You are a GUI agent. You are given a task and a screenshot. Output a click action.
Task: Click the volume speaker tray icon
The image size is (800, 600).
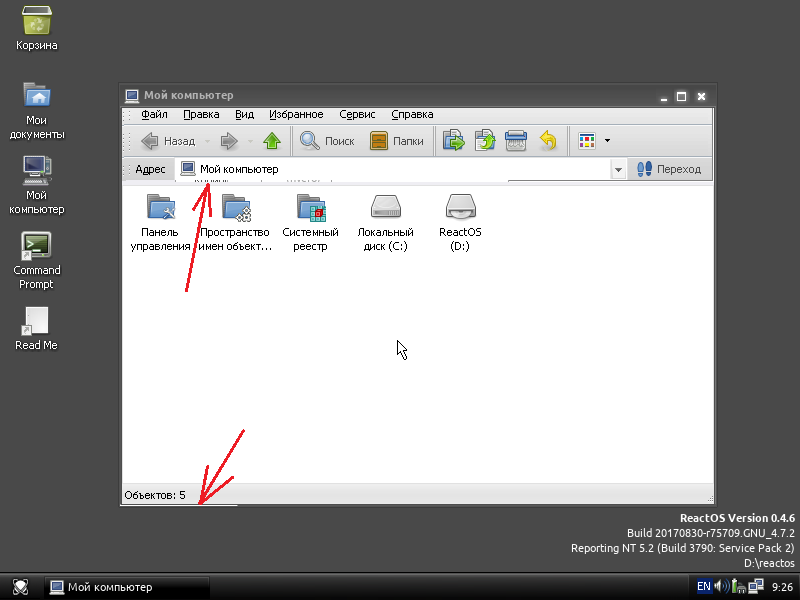(x=721, y=586)
